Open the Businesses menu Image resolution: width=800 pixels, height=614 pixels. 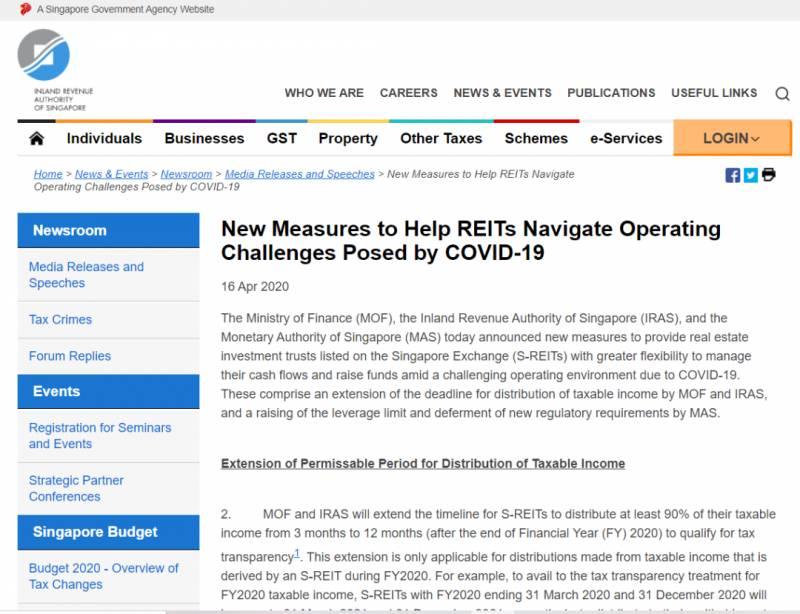coord(204,138)
